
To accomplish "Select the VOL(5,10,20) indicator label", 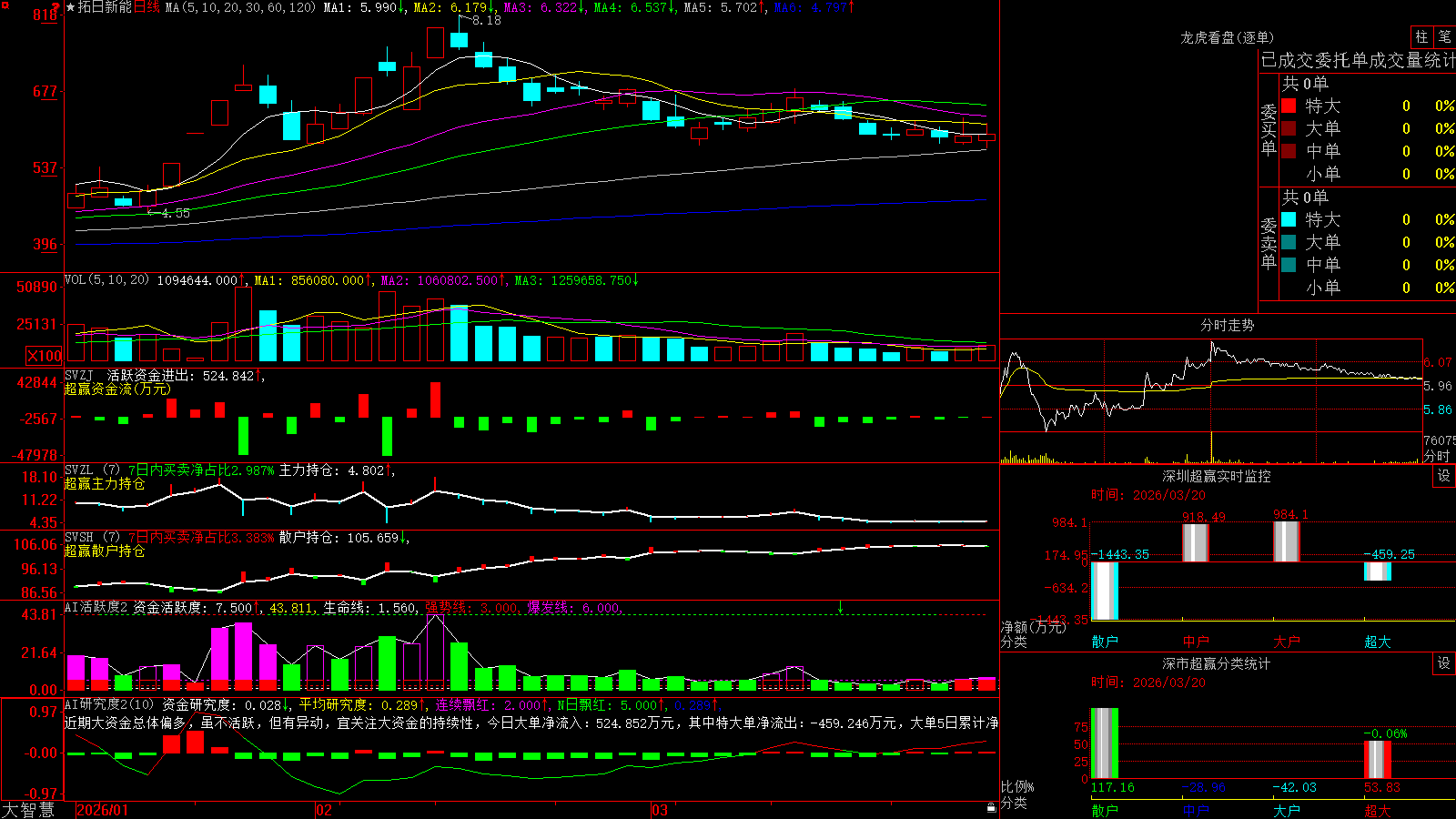I will [106, 280].
